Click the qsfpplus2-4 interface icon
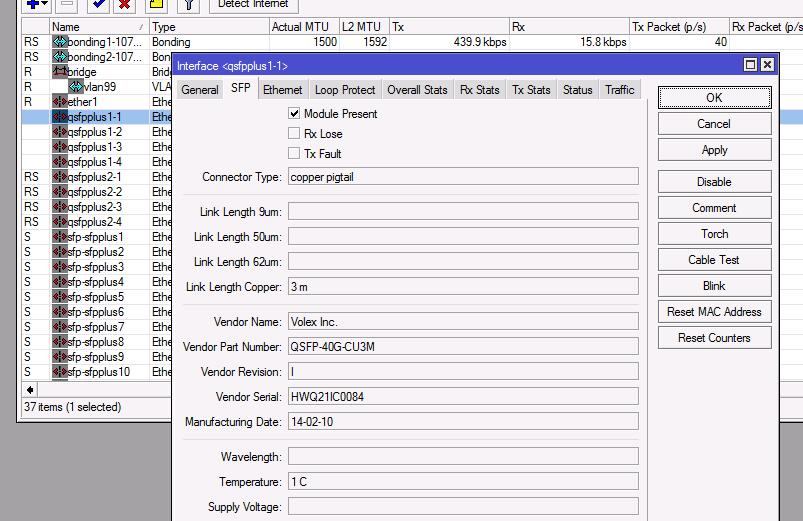 click(59, 222)
